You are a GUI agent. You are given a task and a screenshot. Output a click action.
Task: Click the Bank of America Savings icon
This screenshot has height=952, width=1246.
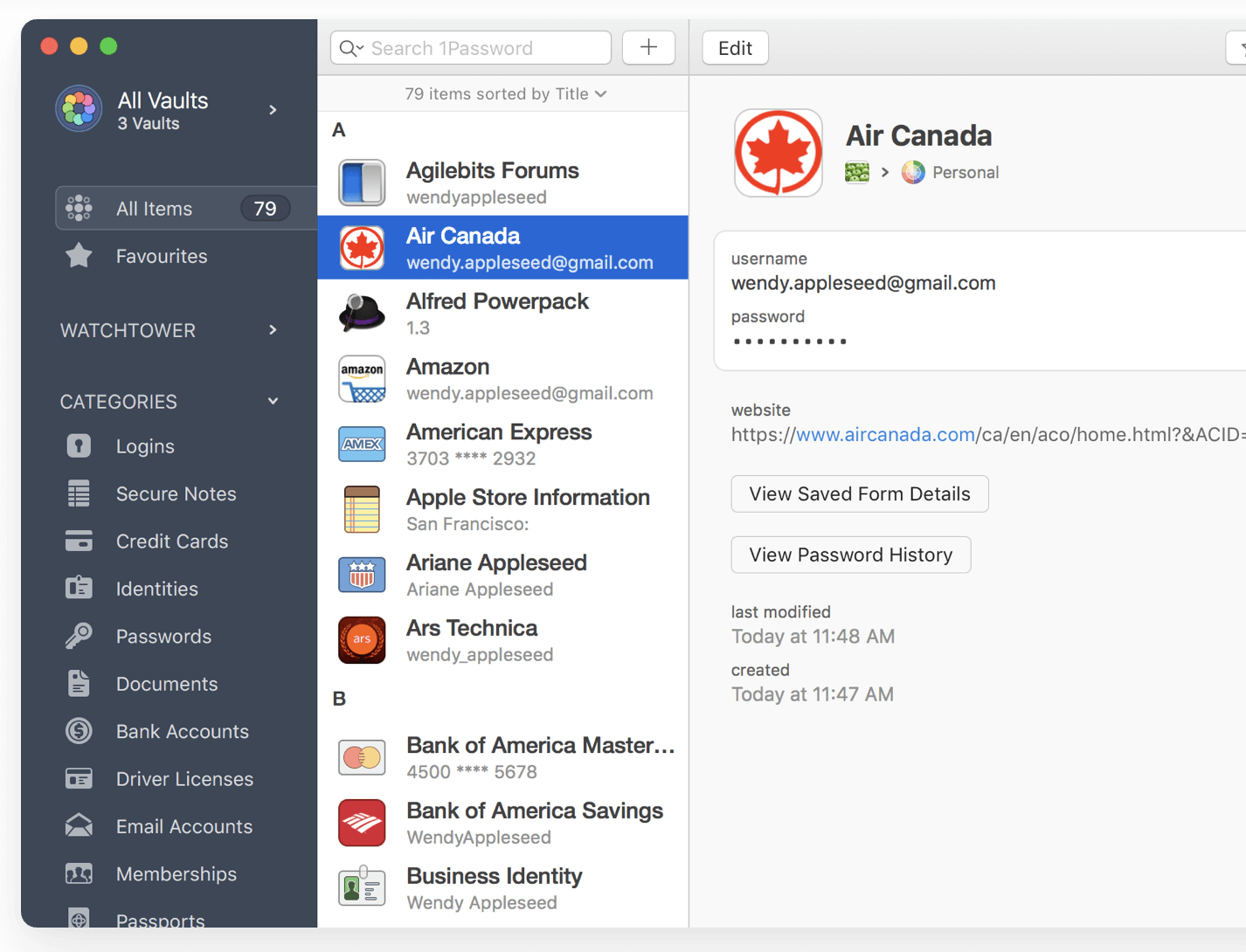[362, 823]
